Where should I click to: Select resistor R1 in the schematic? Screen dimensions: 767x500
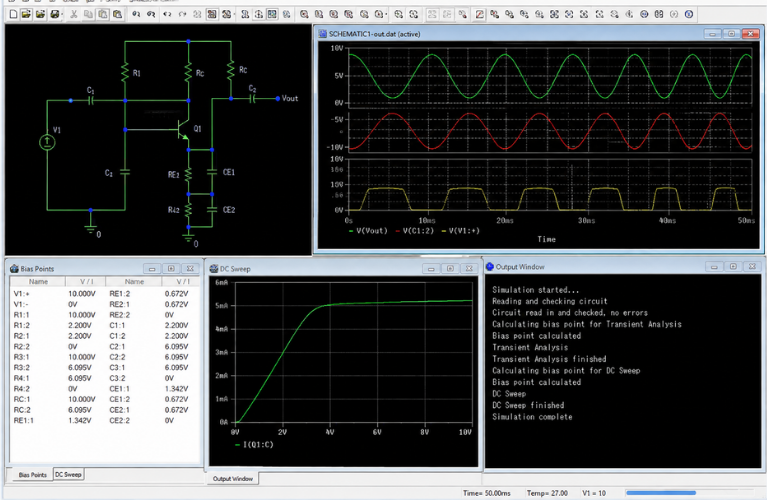[x=125, y=72]
